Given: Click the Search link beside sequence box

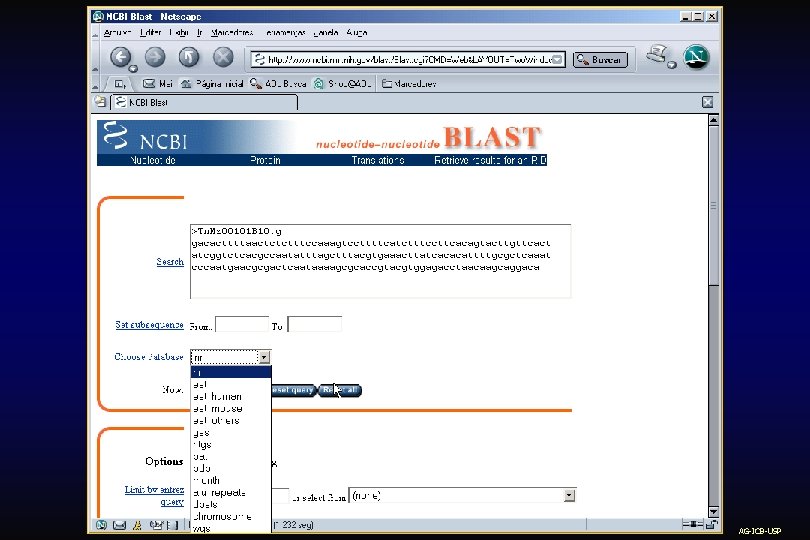Looking at the screenshot, I should click(x=170, y=261).
